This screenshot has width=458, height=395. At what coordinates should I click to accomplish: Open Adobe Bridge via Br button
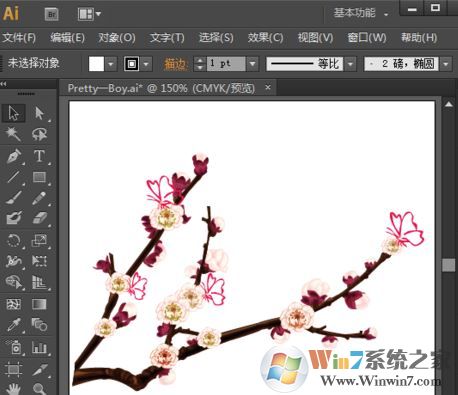[x=52, y=14]
